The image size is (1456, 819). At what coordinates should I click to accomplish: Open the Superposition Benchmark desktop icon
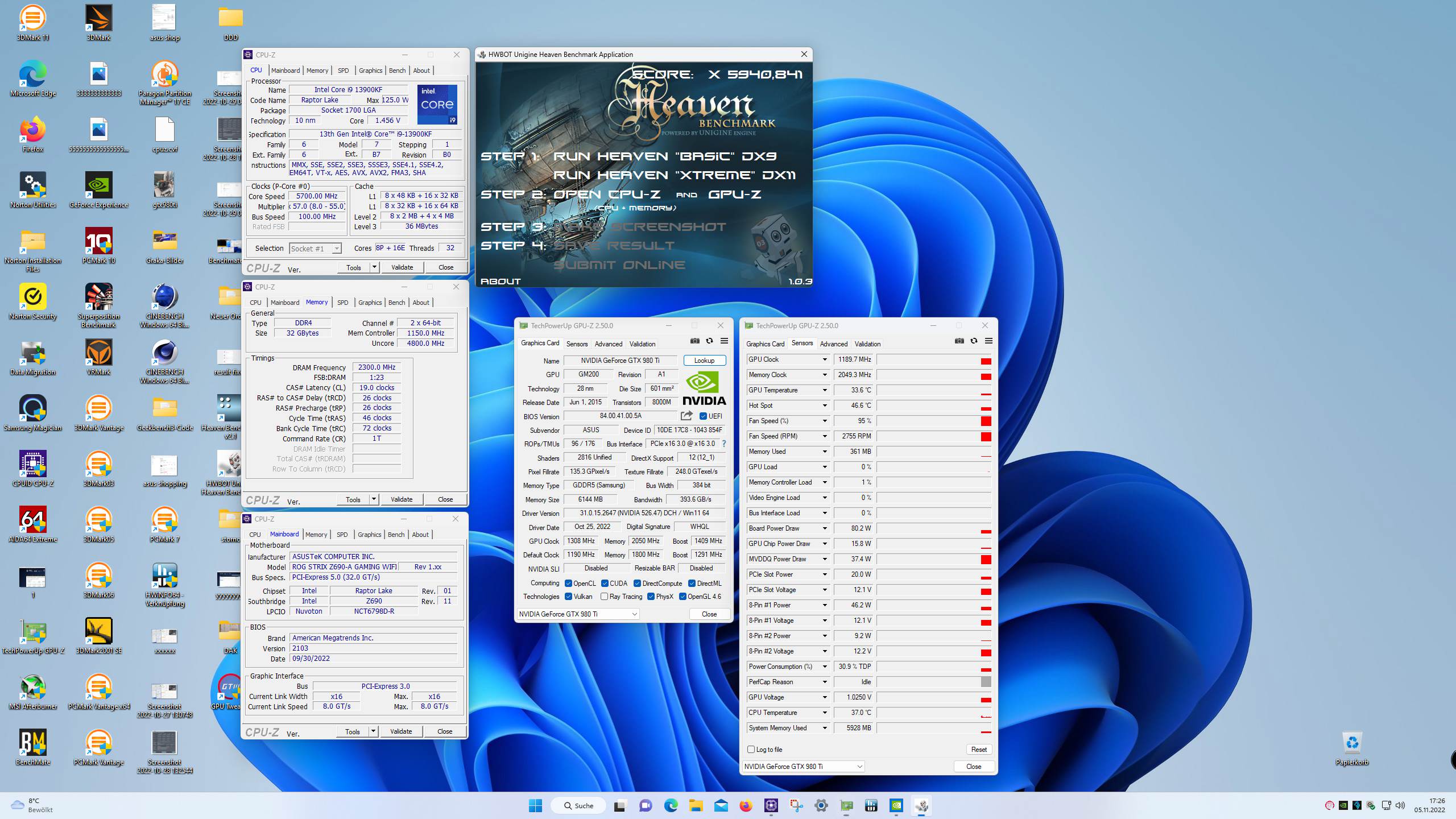(98, 306)
